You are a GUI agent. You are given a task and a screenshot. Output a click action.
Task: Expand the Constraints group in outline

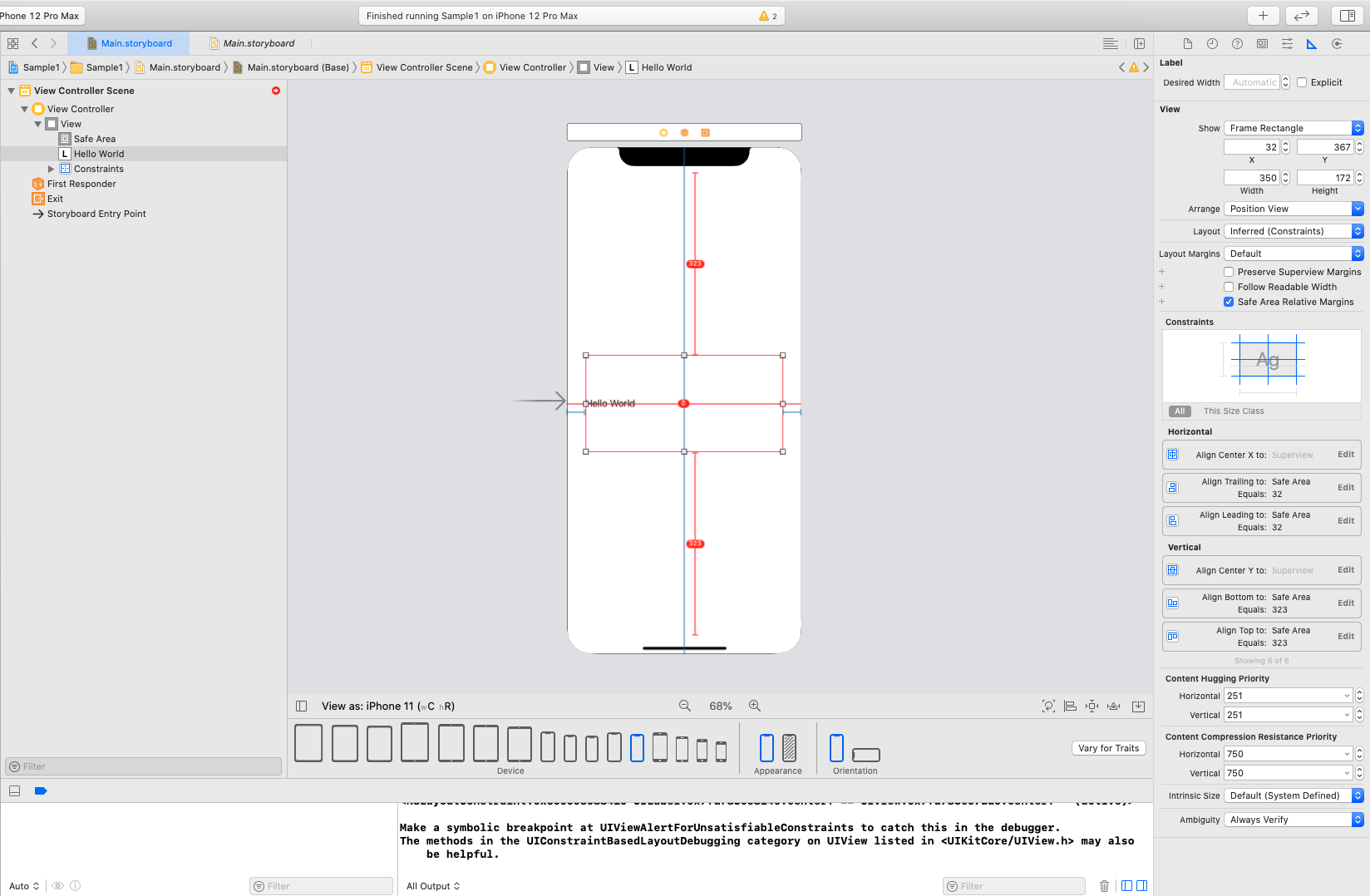click(51, 169)
